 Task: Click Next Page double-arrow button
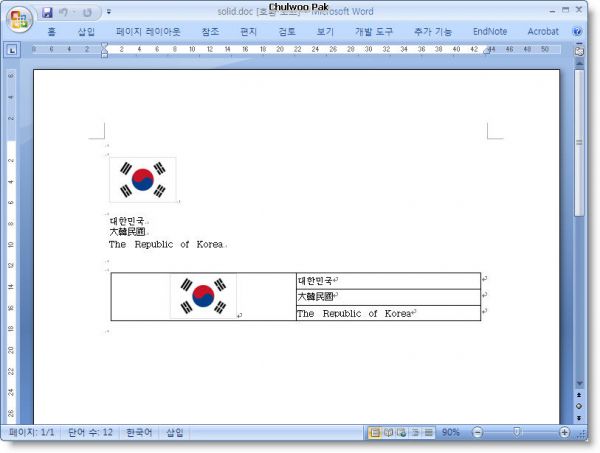click(579, 418)
